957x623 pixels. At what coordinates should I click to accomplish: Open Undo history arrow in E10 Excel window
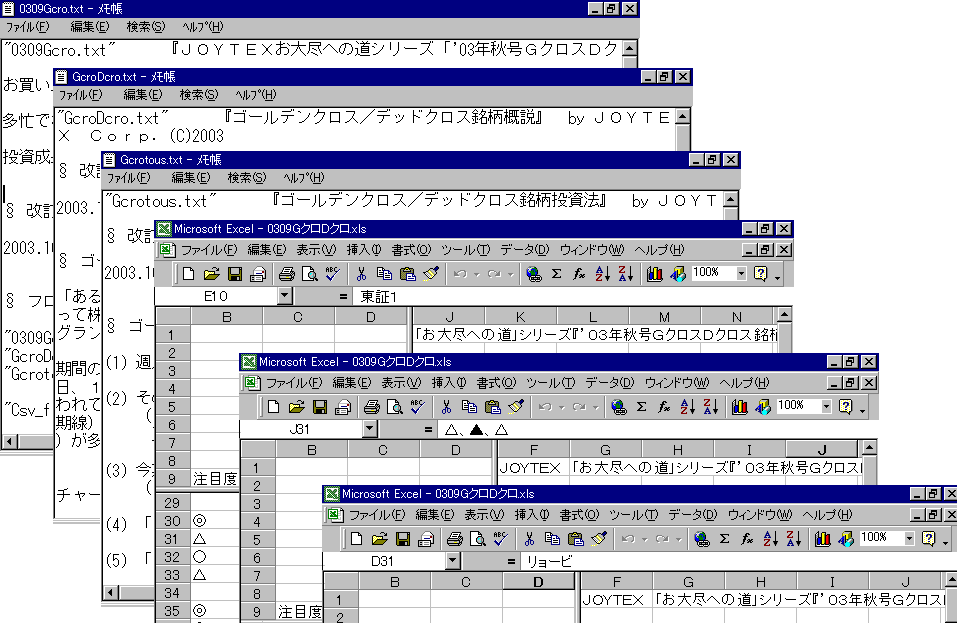477,275
